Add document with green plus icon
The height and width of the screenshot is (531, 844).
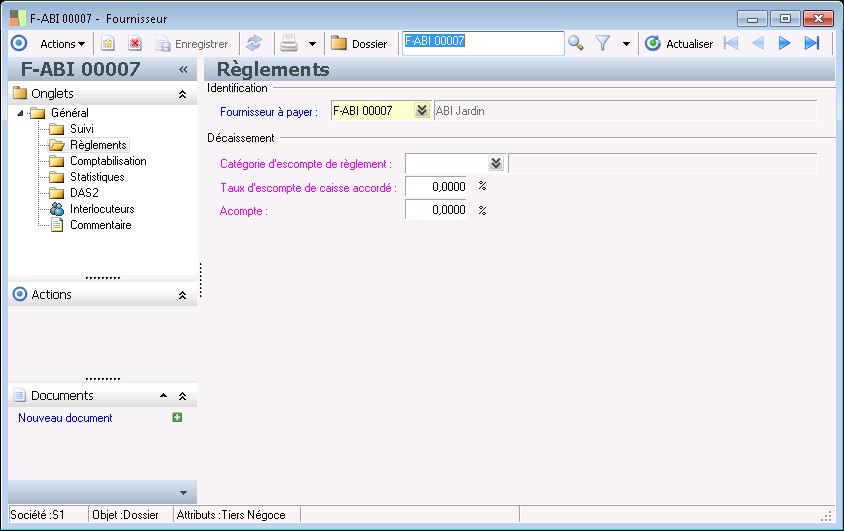[177, 417]
